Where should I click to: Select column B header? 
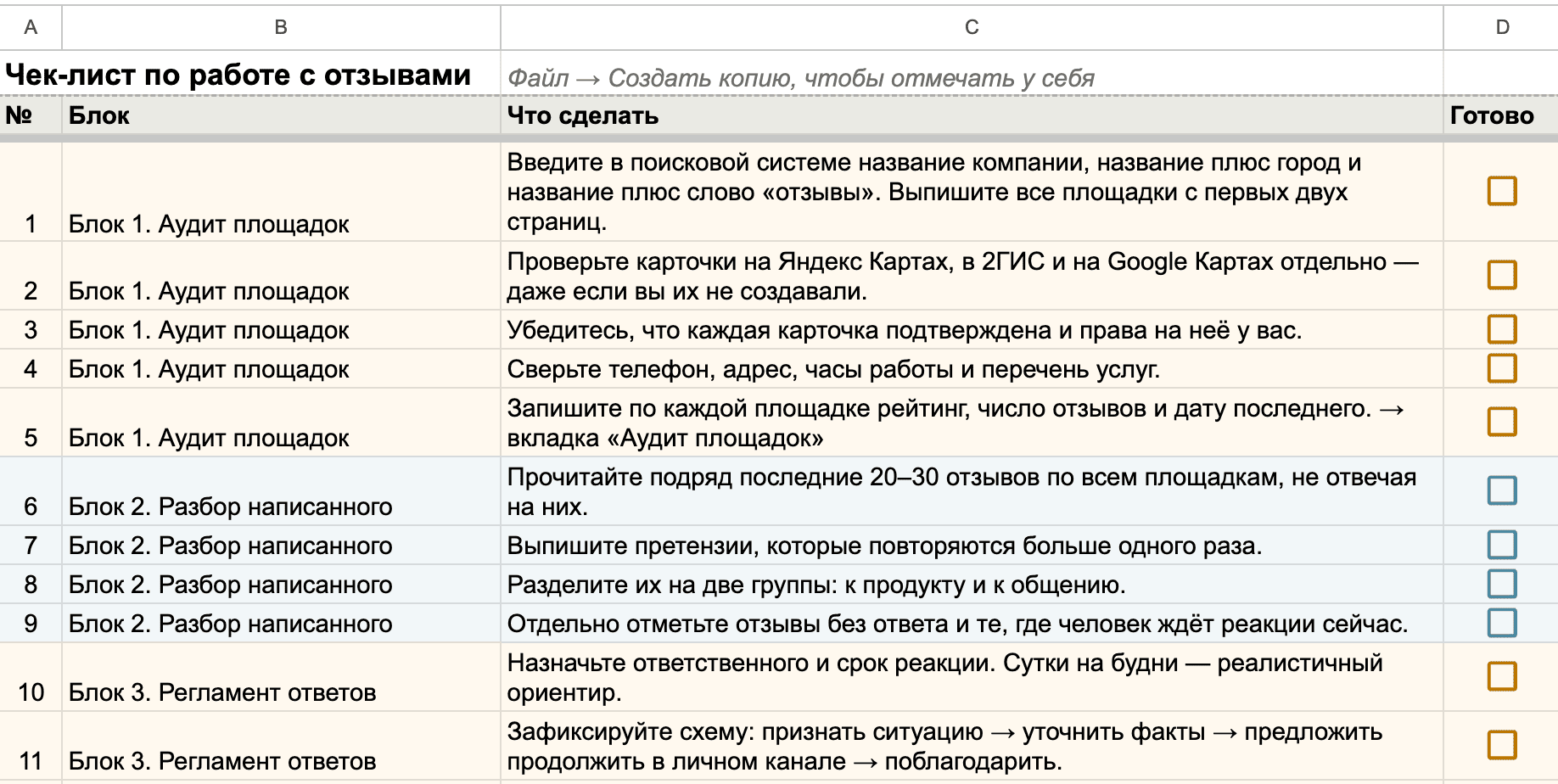tap(281, 27)
